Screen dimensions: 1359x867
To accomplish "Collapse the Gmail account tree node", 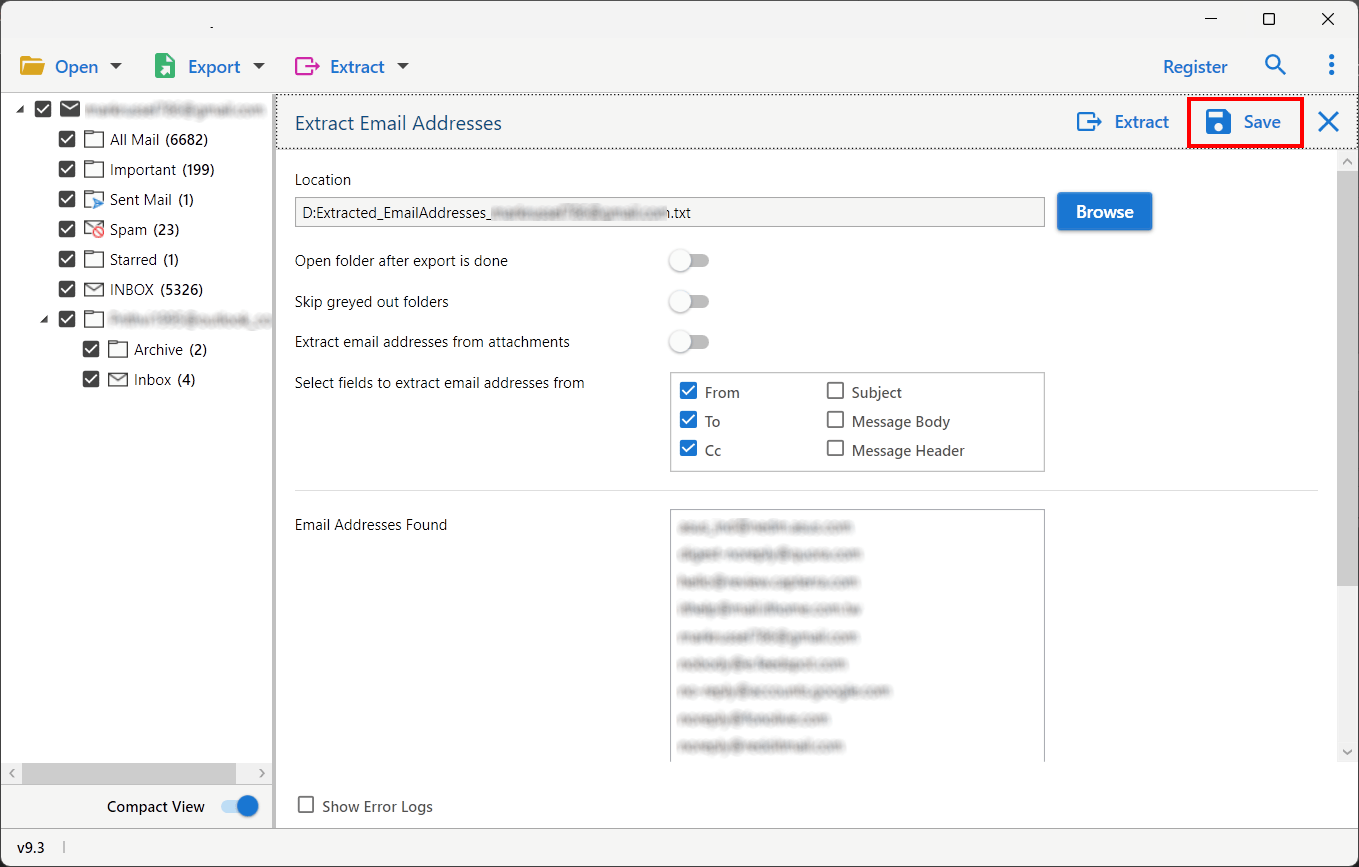I will [20, 110].
